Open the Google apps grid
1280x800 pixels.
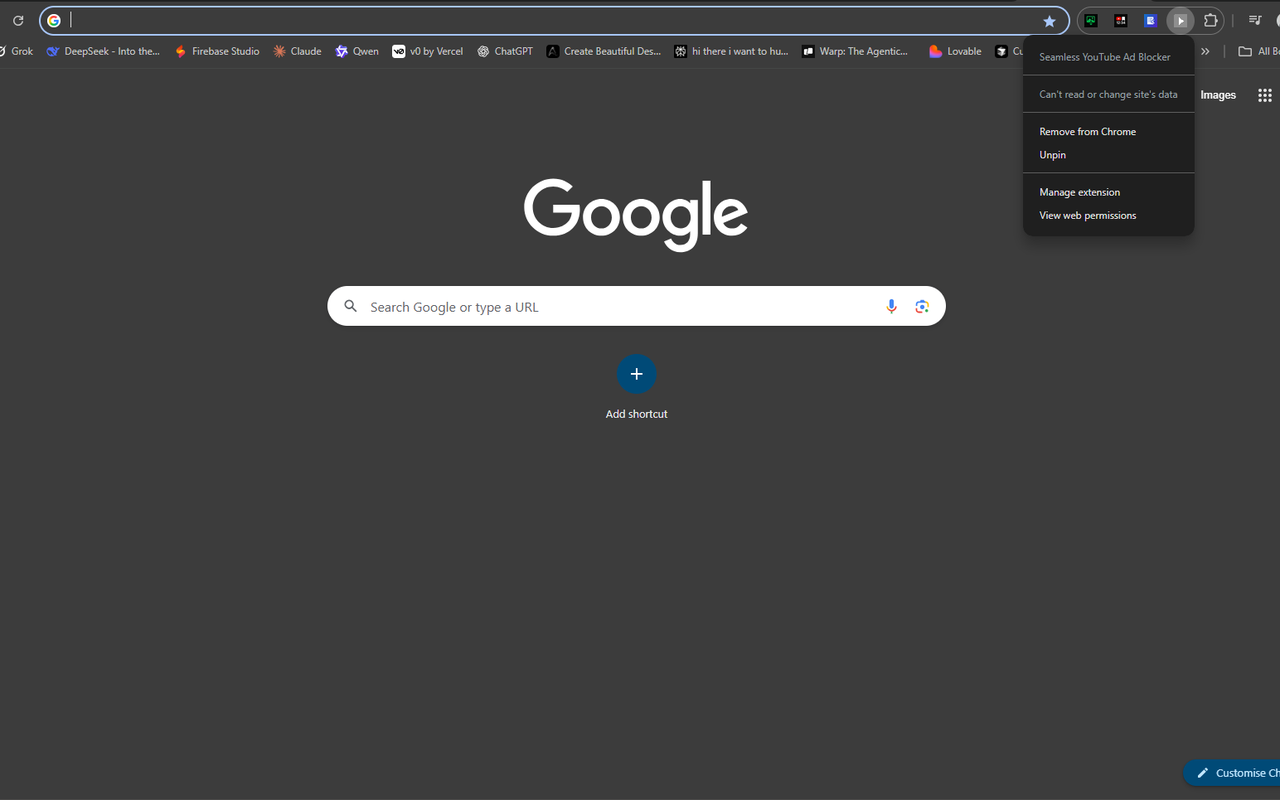[x=1265, y=95]
